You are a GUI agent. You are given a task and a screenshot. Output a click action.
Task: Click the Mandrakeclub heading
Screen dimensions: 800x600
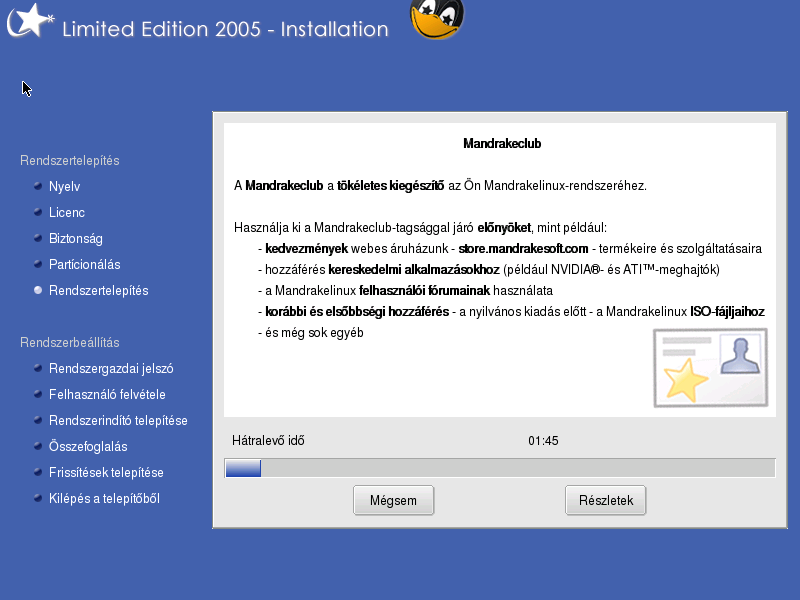click(x=502, y=144)
